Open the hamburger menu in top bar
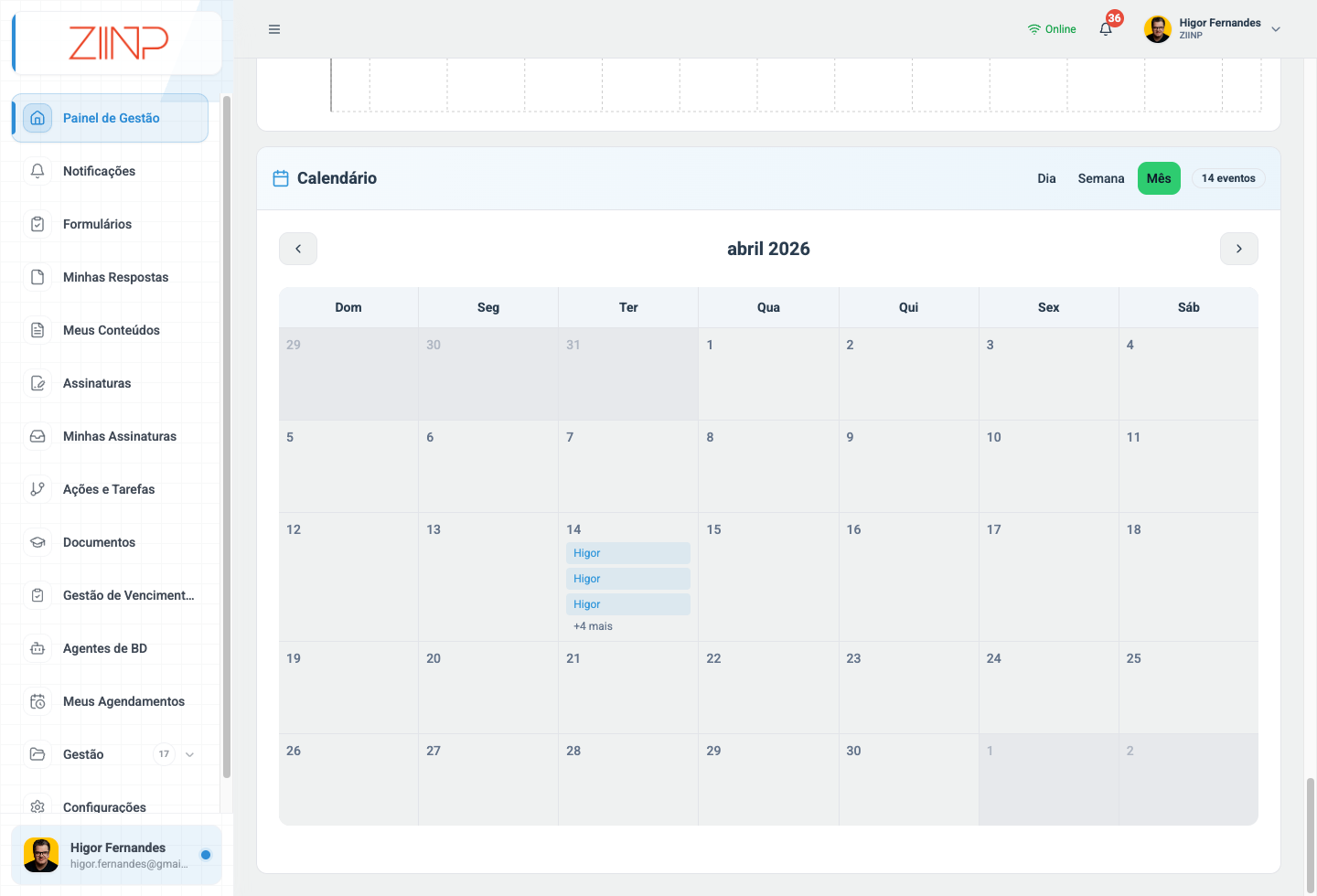The image size is (1317, 896). 274,29
